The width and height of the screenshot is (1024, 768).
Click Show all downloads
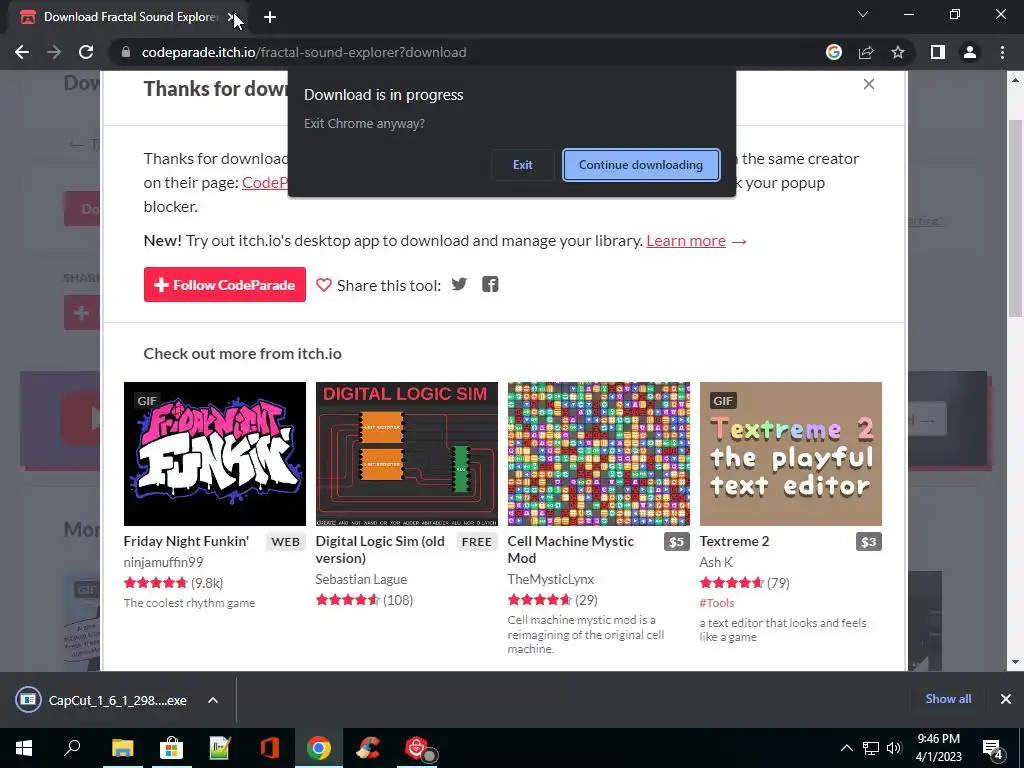(x=948, y=699)
